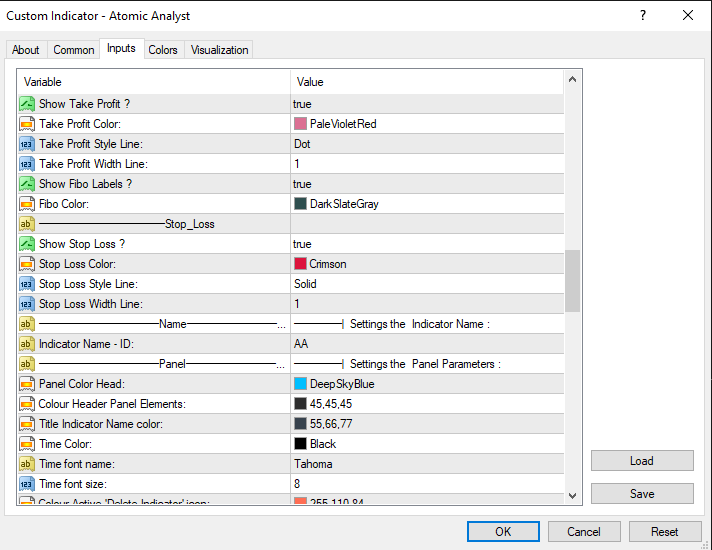Click the color icon next to Take Profit Color
This screenshot has height=550, width=712.
tap(27, 124)
